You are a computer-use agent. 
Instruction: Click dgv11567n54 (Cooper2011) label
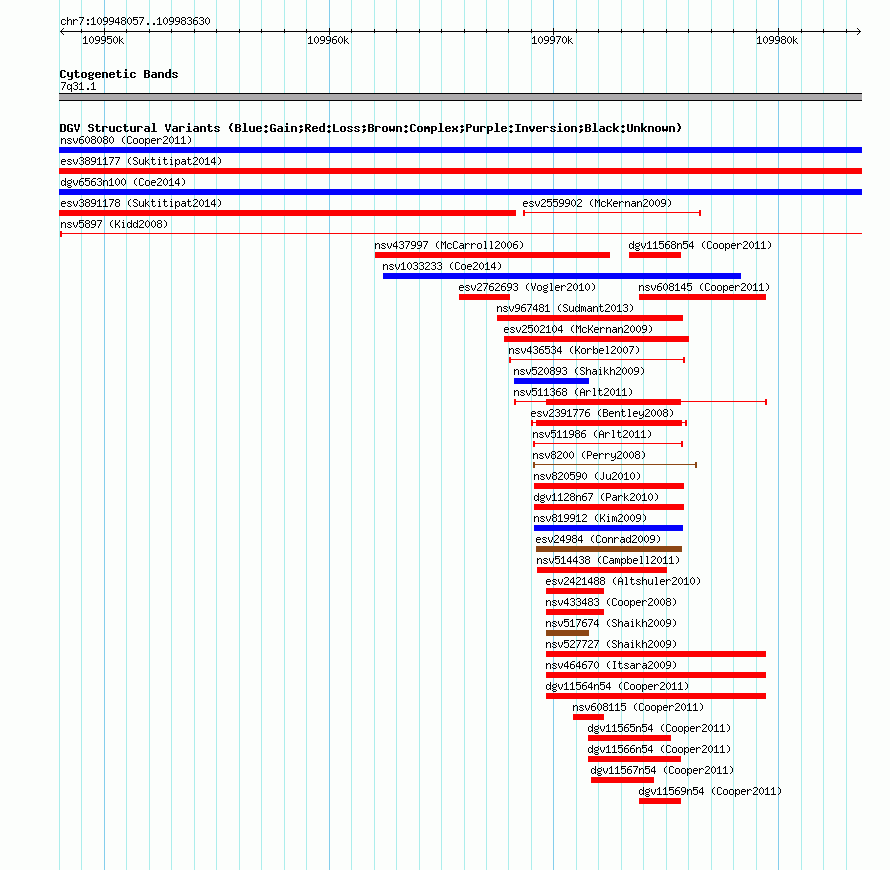[662, 770]
